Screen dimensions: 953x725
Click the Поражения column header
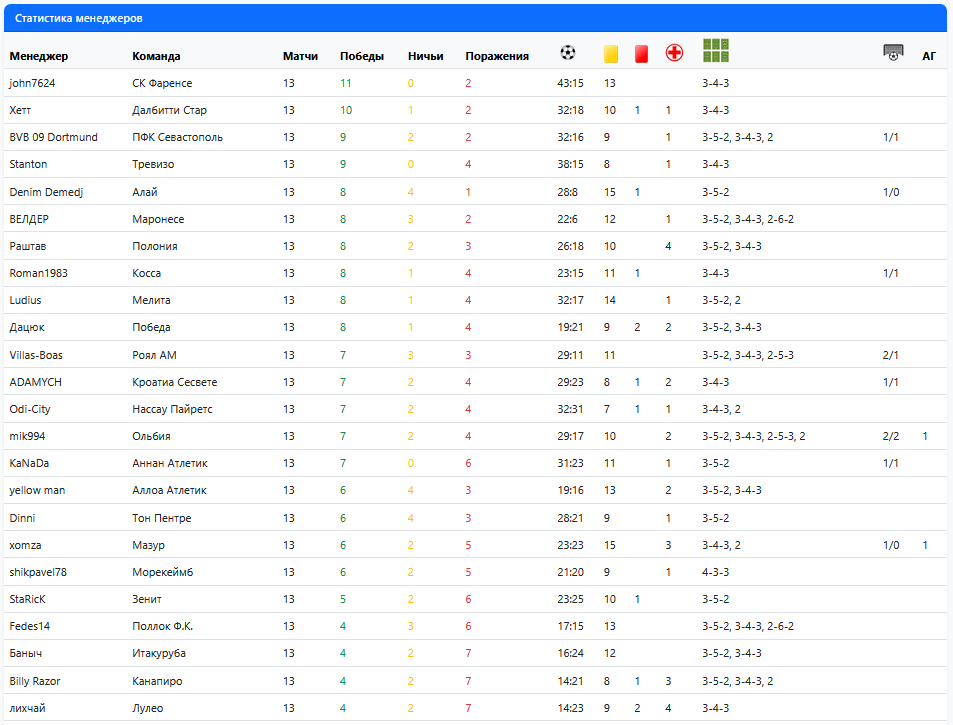coord(497,56)
